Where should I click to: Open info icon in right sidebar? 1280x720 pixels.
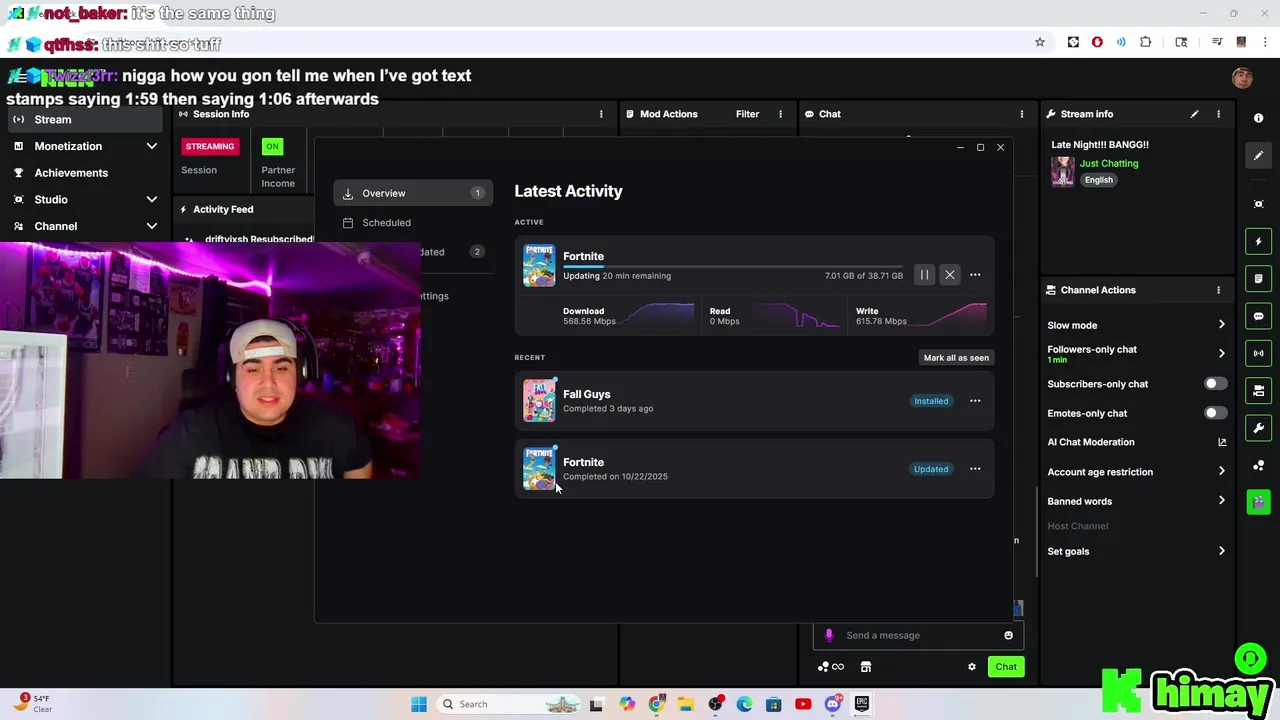tap(1258, 118)
